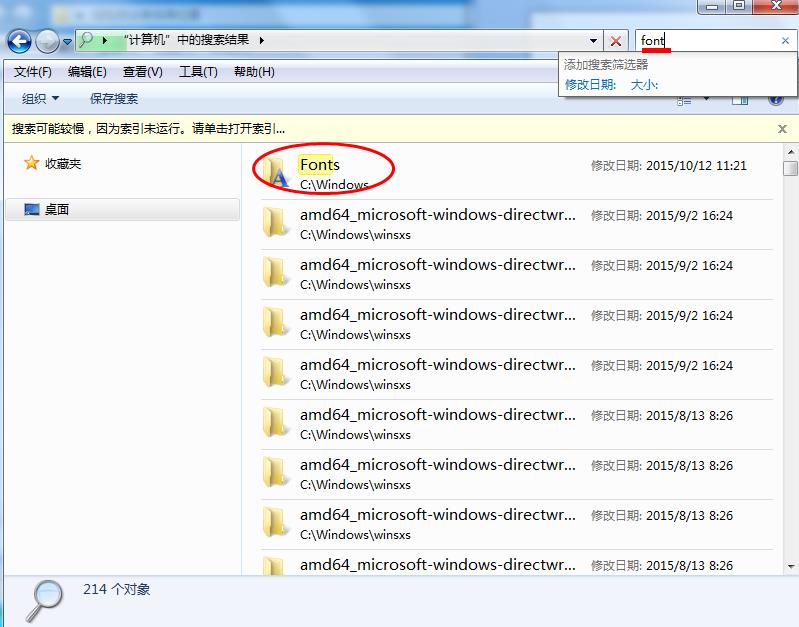
Task: Open the 帮助(H) menu
Action: point(254,72)
